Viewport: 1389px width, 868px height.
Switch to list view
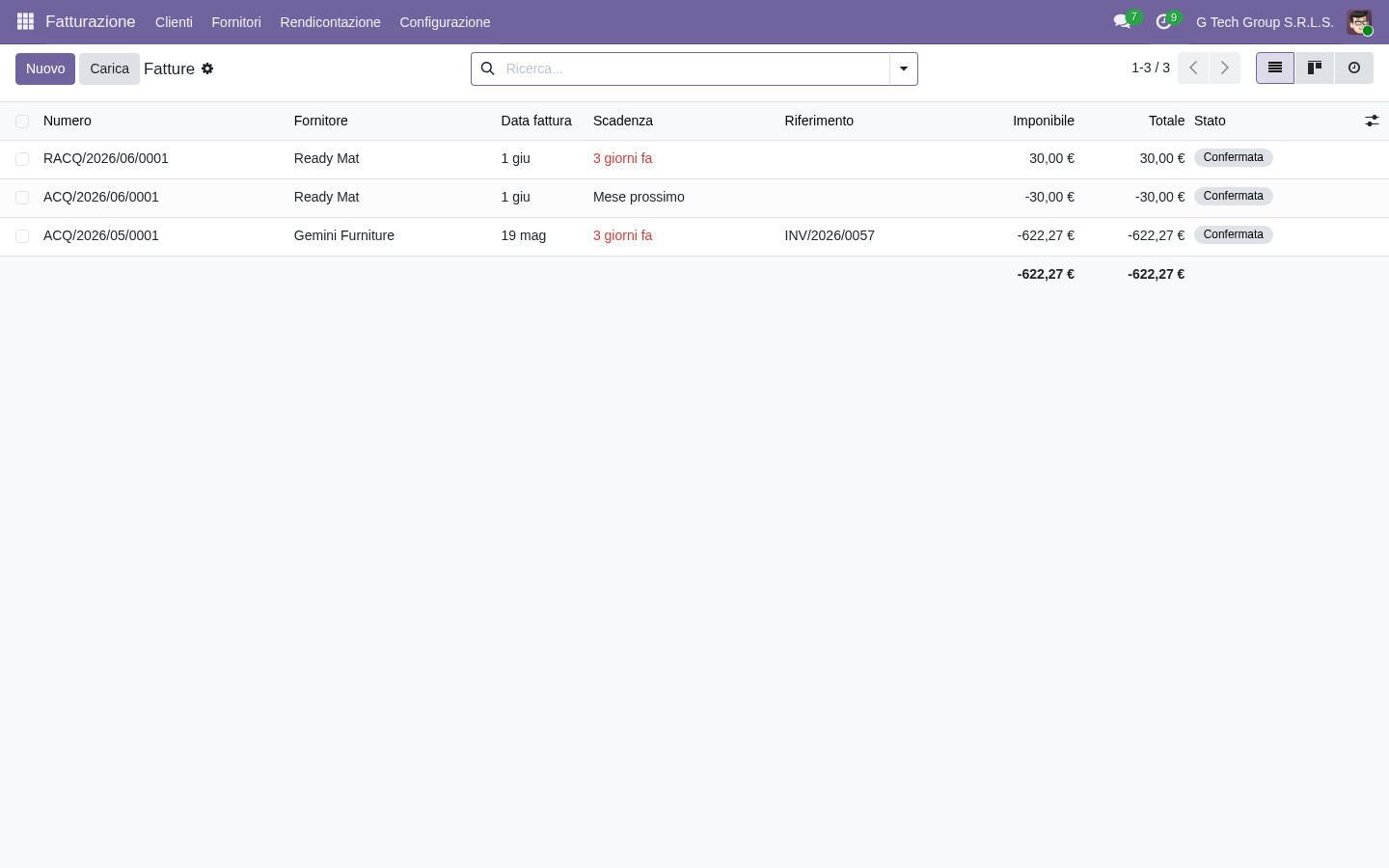pyautogui.click(x=1275, y=68)
